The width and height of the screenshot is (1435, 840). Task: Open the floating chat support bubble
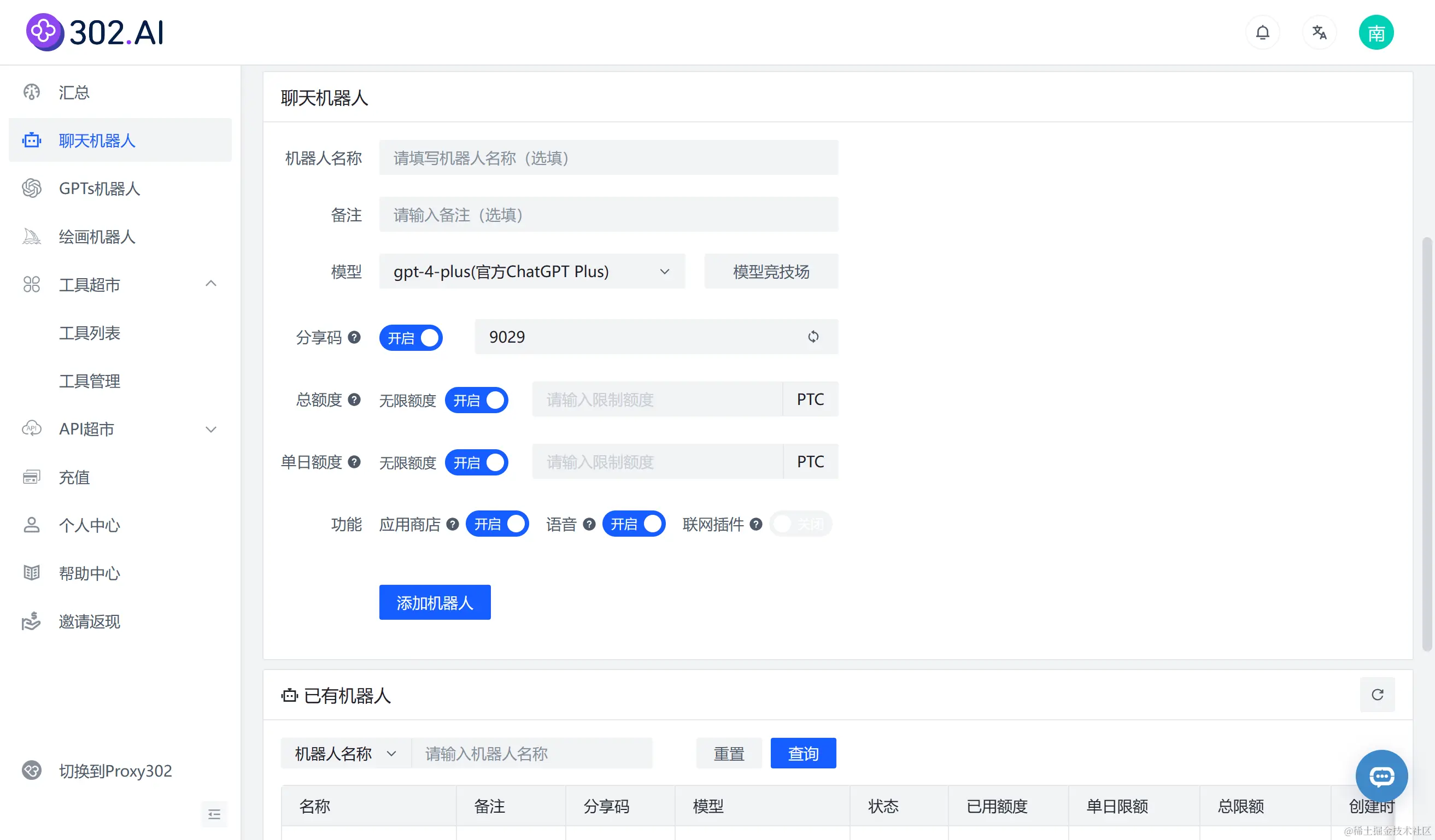[x=1381, y=775]
